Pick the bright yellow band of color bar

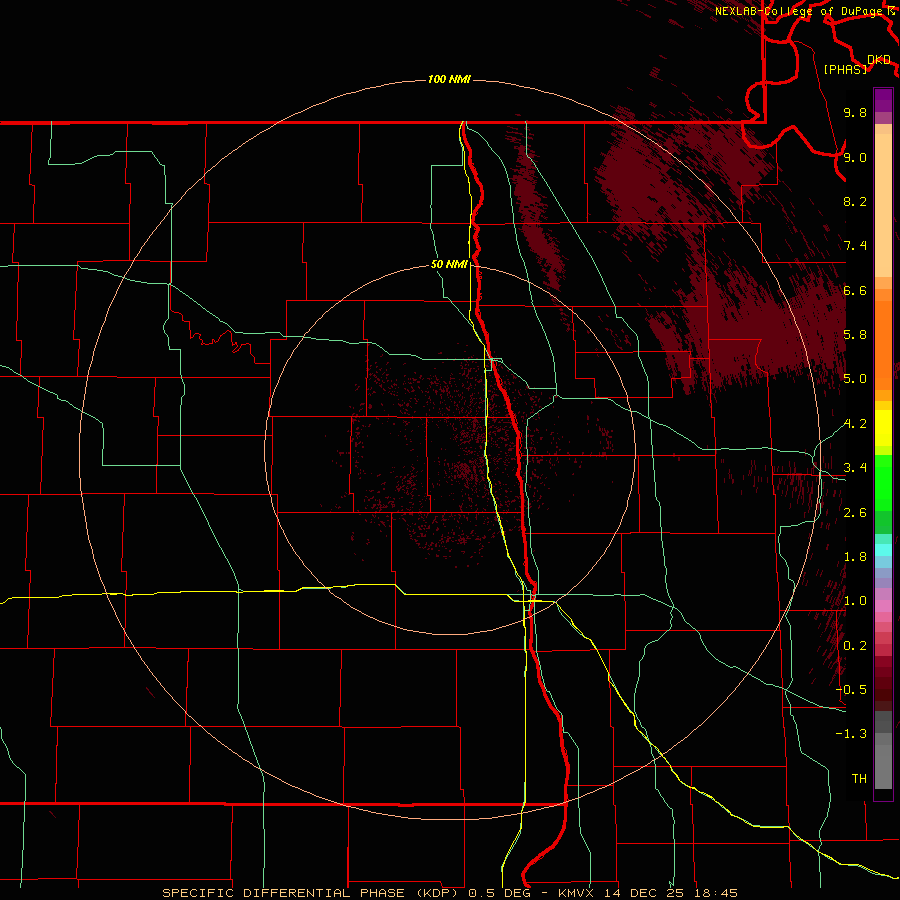pyautogui.click(x=883, y=428)
